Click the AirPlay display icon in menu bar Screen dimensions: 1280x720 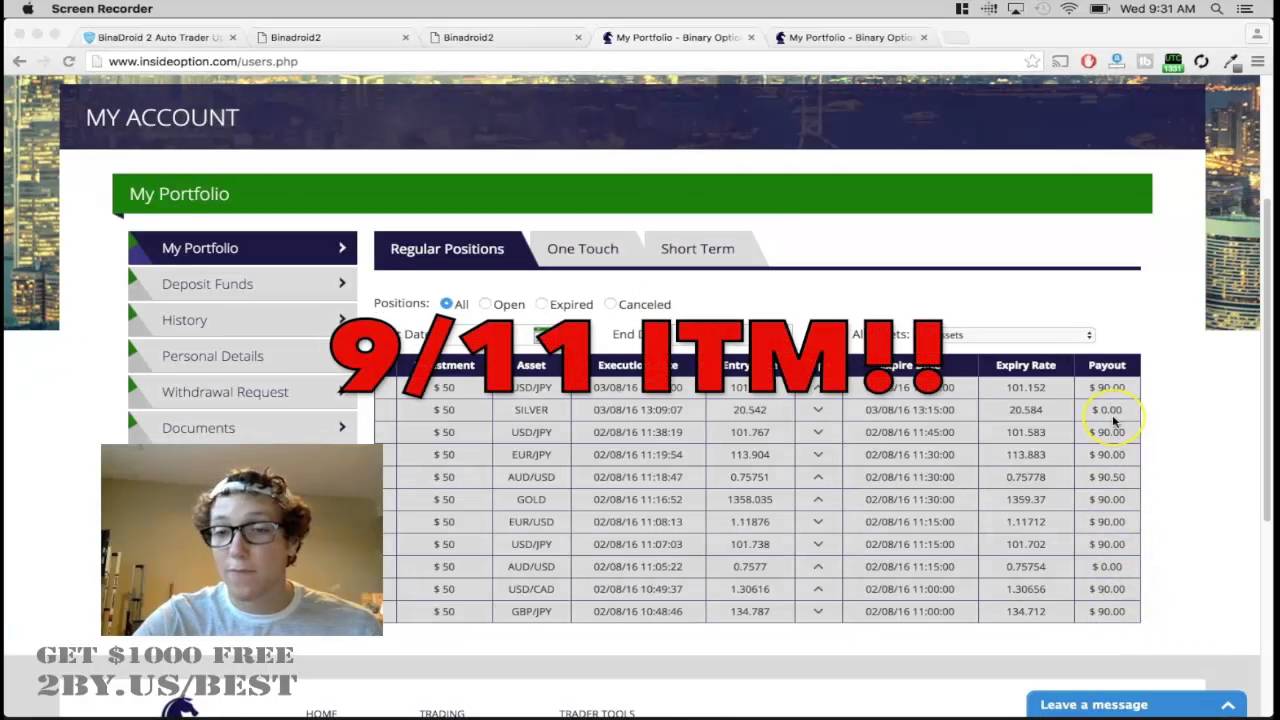pos(1016,9)
